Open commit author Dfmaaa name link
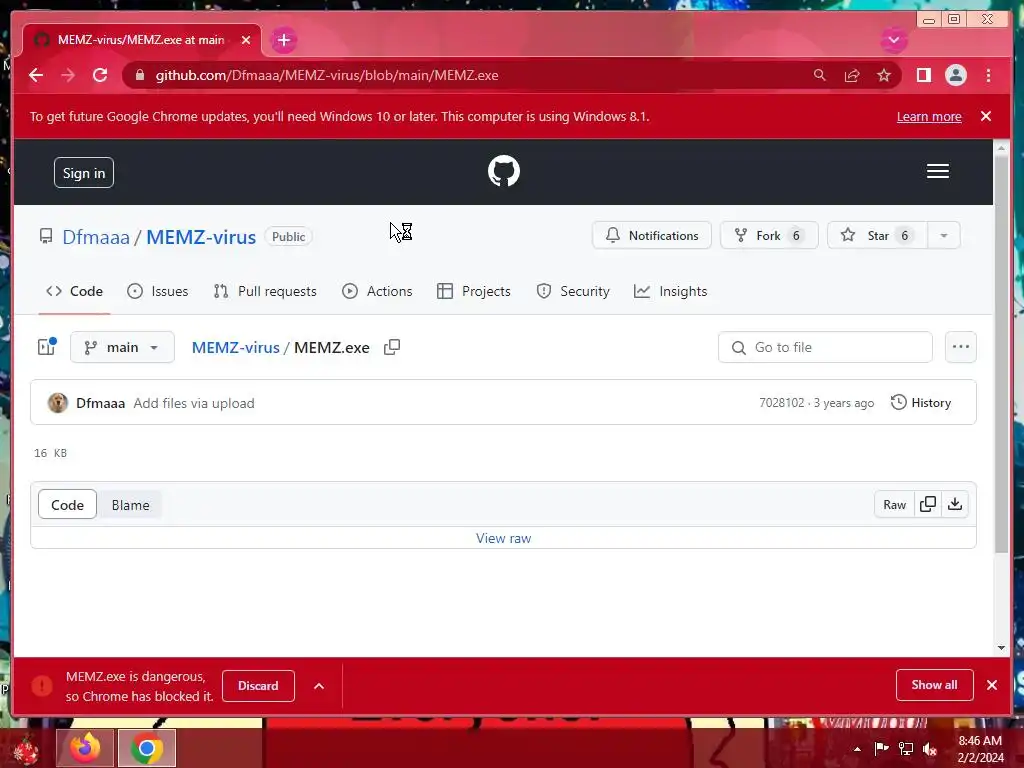The height and width of the screenshot is (768, 1024). [x=101, y=404]
